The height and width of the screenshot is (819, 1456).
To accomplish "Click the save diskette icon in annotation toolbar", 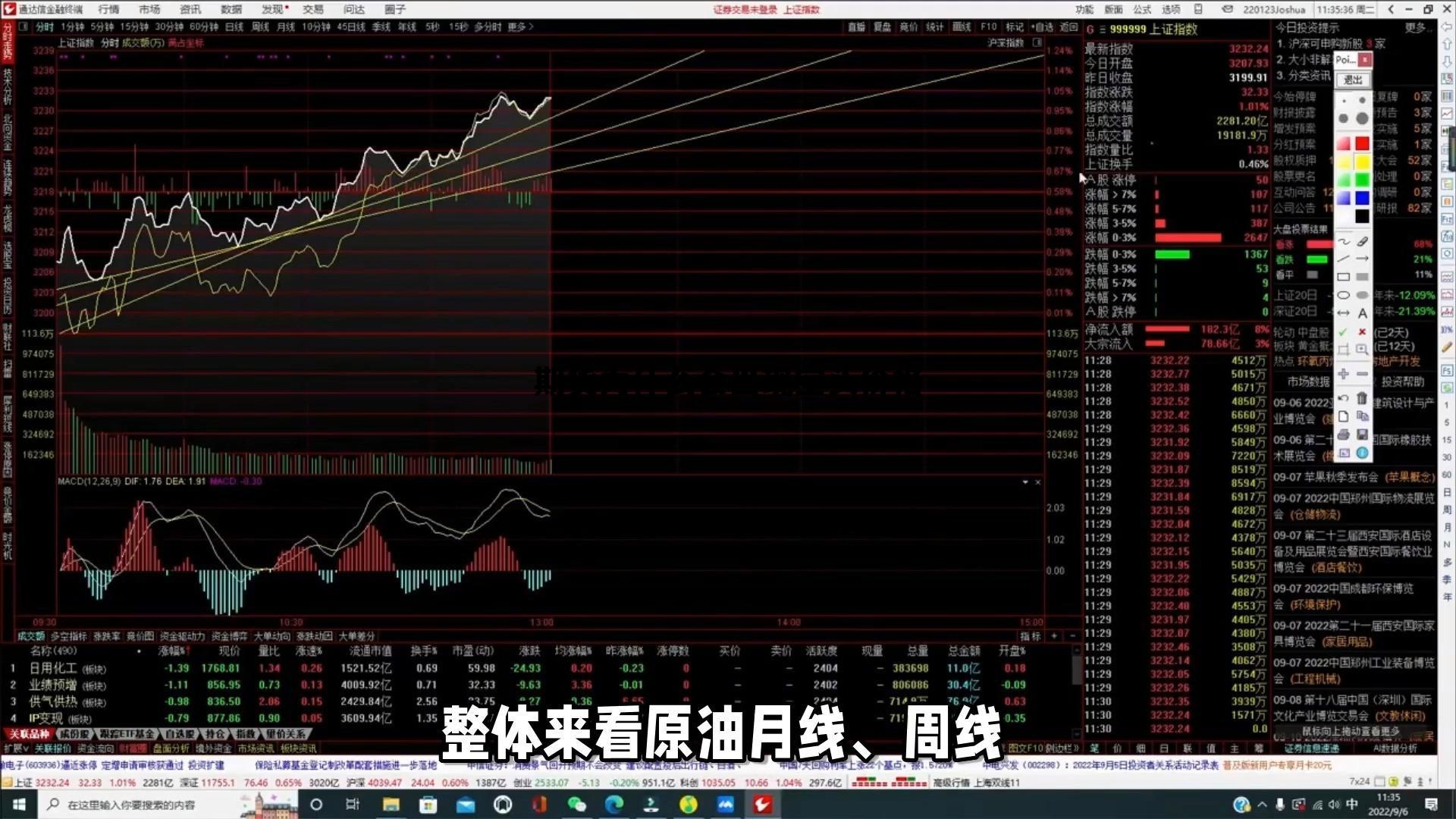I will click(1362, 434).
